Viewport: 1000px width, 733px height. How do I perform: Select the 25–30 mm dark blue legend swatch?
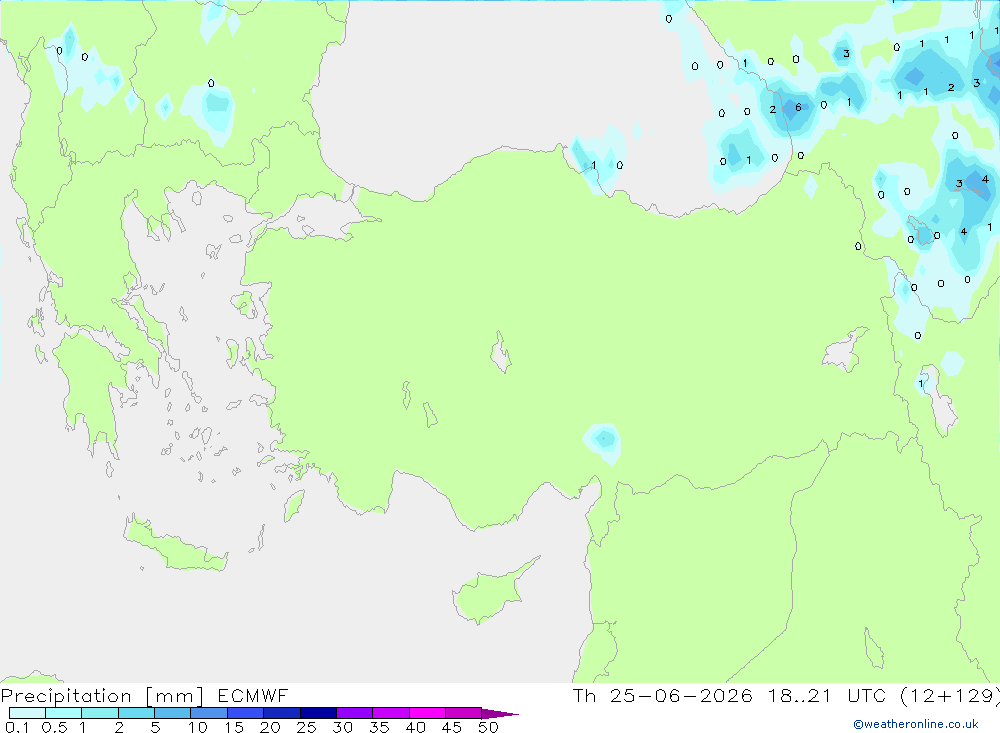[x=318, y=713]
